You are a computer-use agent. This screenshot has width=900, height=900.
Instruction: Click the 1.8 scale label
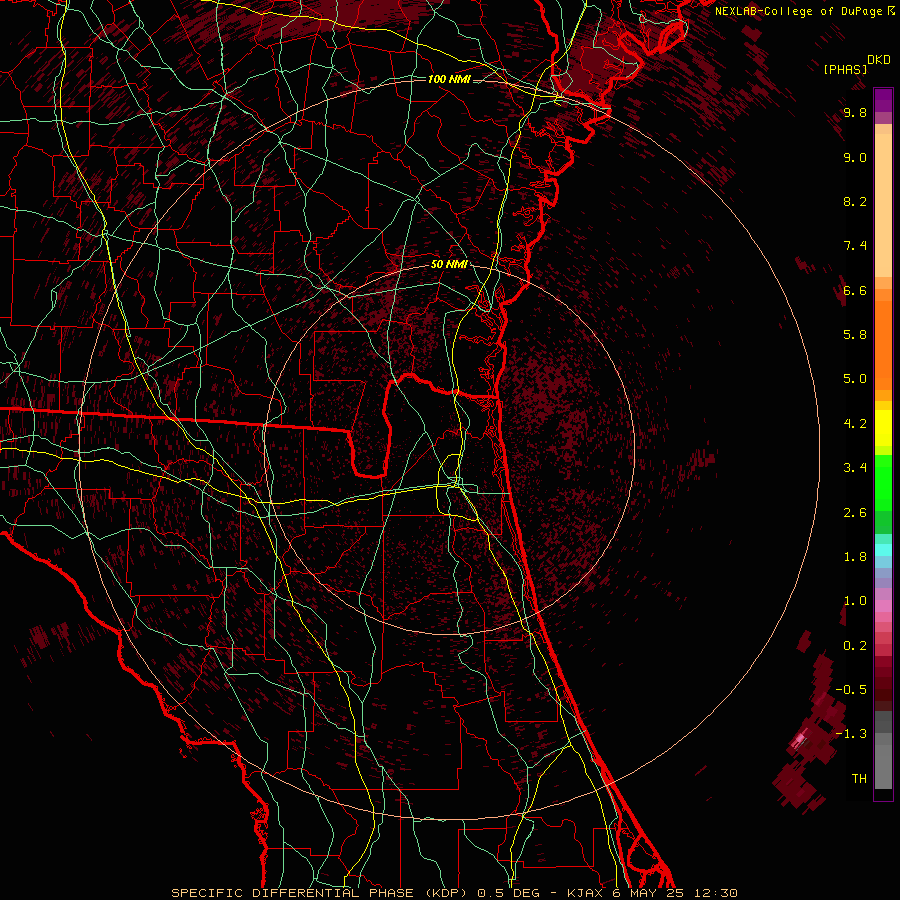[x=855, y=557]
